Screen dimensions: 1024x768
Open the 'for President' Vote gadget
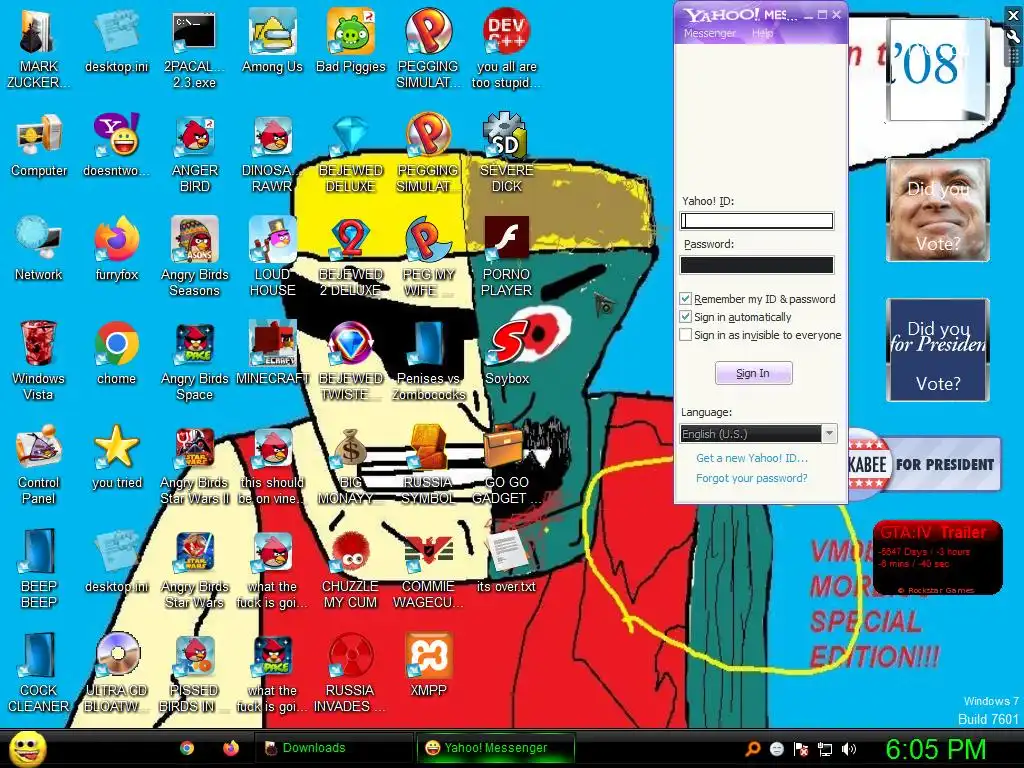[x=938, y=350]
